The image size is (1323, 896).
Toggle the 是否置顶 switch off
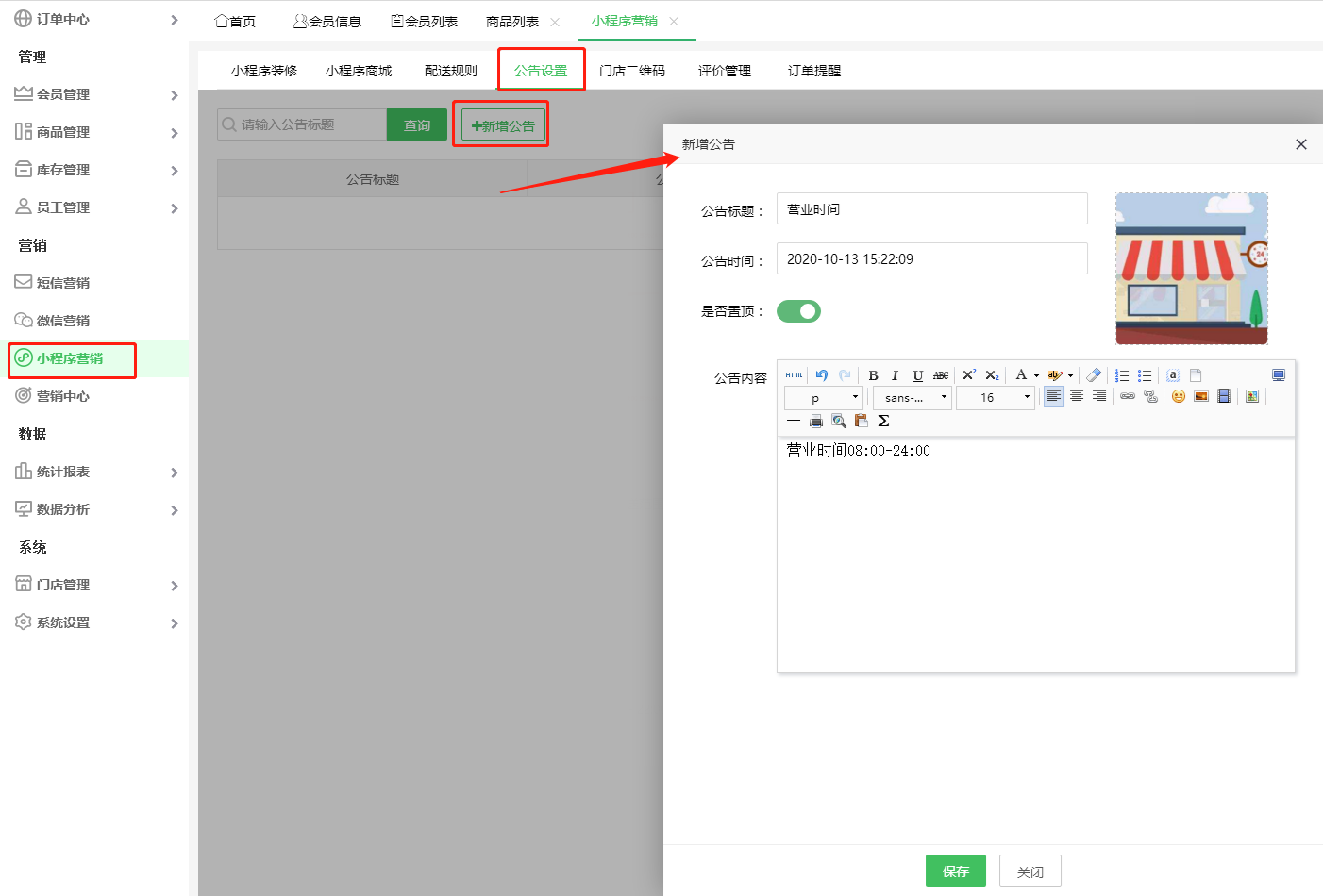(798, 310)
